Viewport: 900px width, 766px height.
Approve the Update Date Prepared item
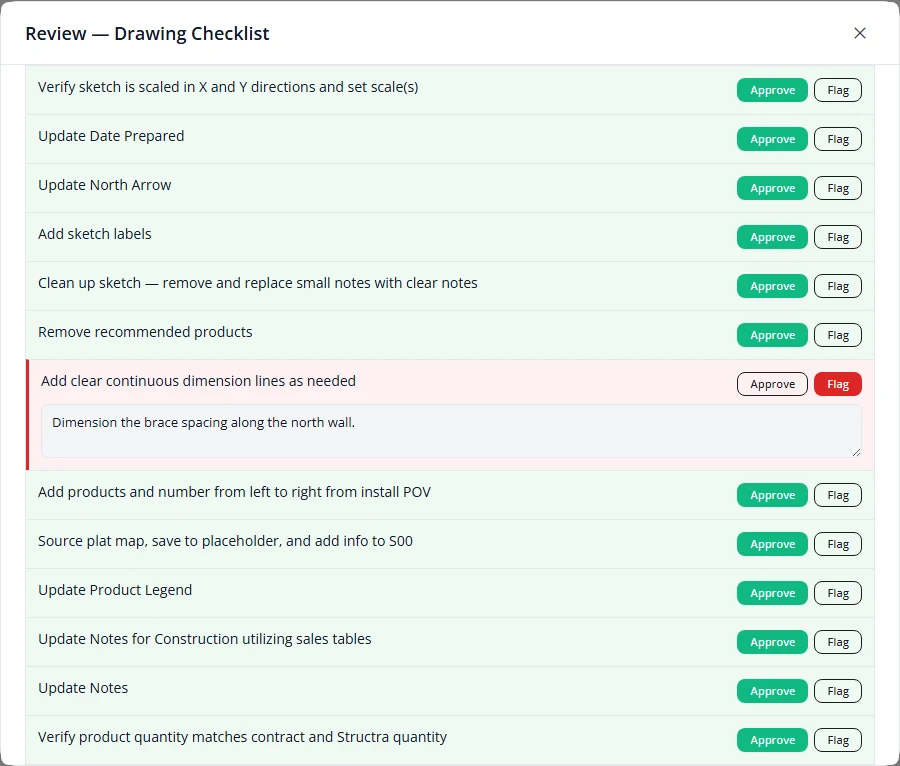click(x=772, y=139)
